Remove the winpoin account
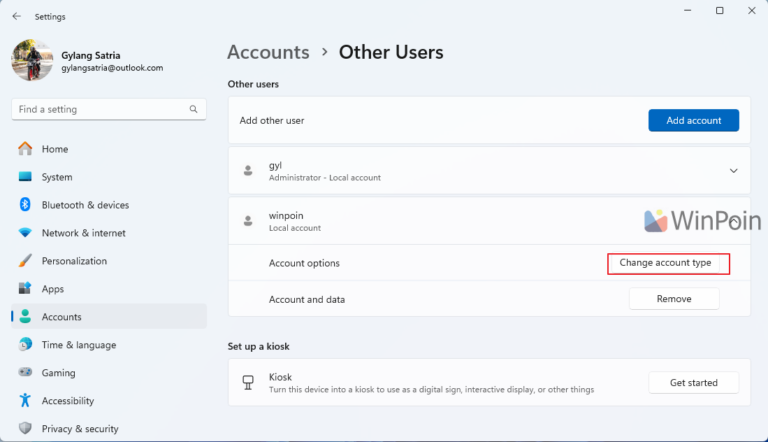 click(673, 299)
